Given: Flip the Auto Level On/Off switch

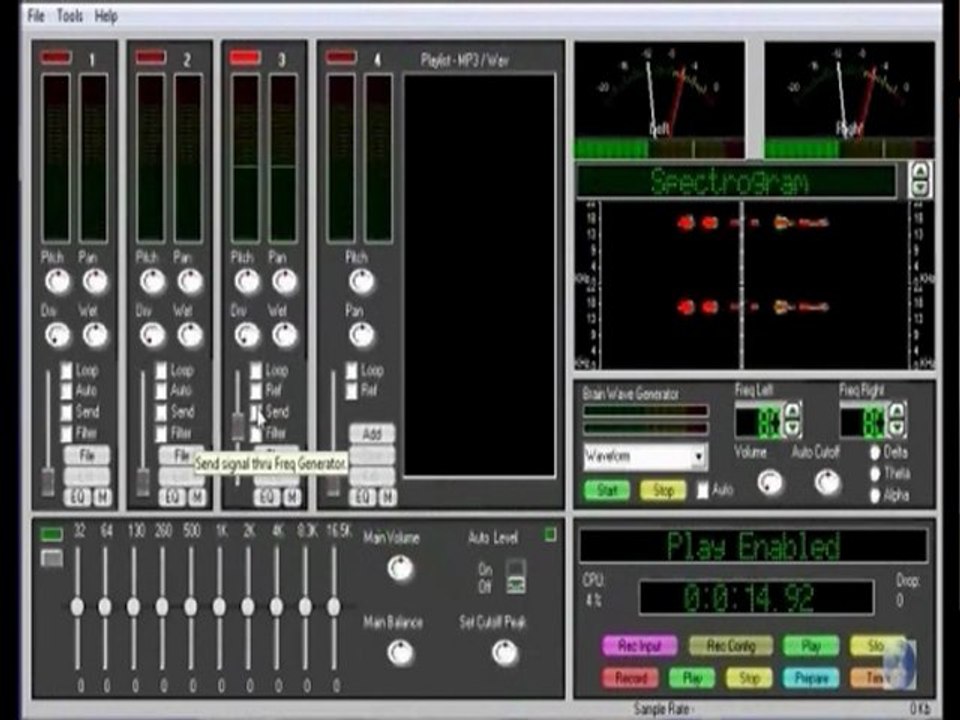Looking at the screenshot, I should click(516, 576).
